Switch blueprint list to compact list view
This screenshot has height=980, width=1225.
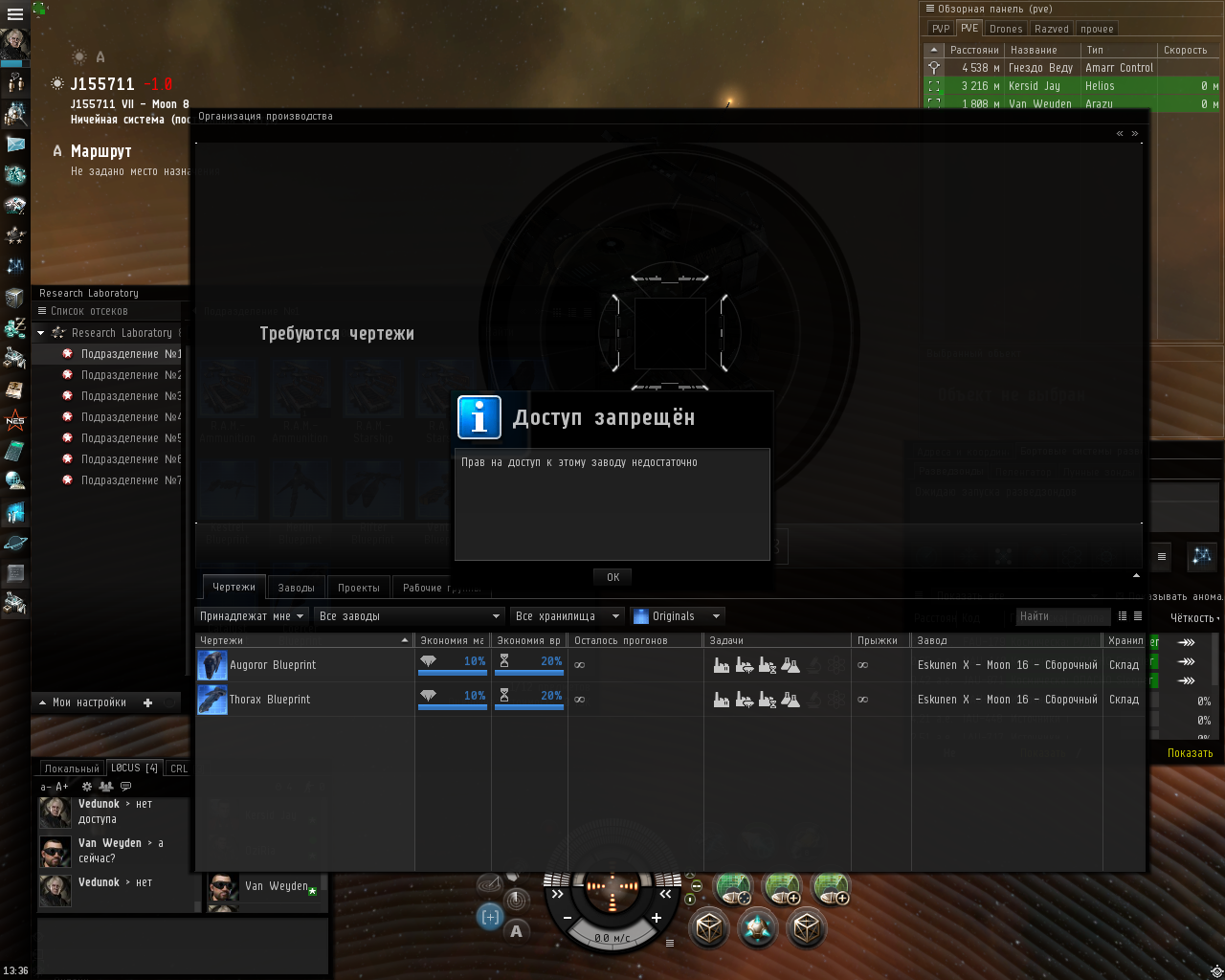1138,616
